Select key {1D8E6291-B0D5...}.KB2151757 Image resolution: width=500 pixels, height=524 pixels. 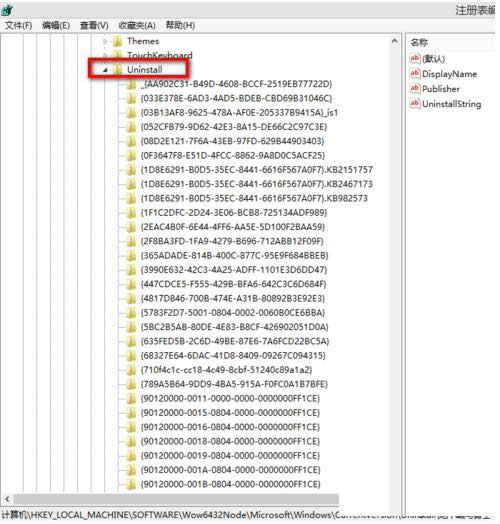pyautogui.click(x=257, y=170)
